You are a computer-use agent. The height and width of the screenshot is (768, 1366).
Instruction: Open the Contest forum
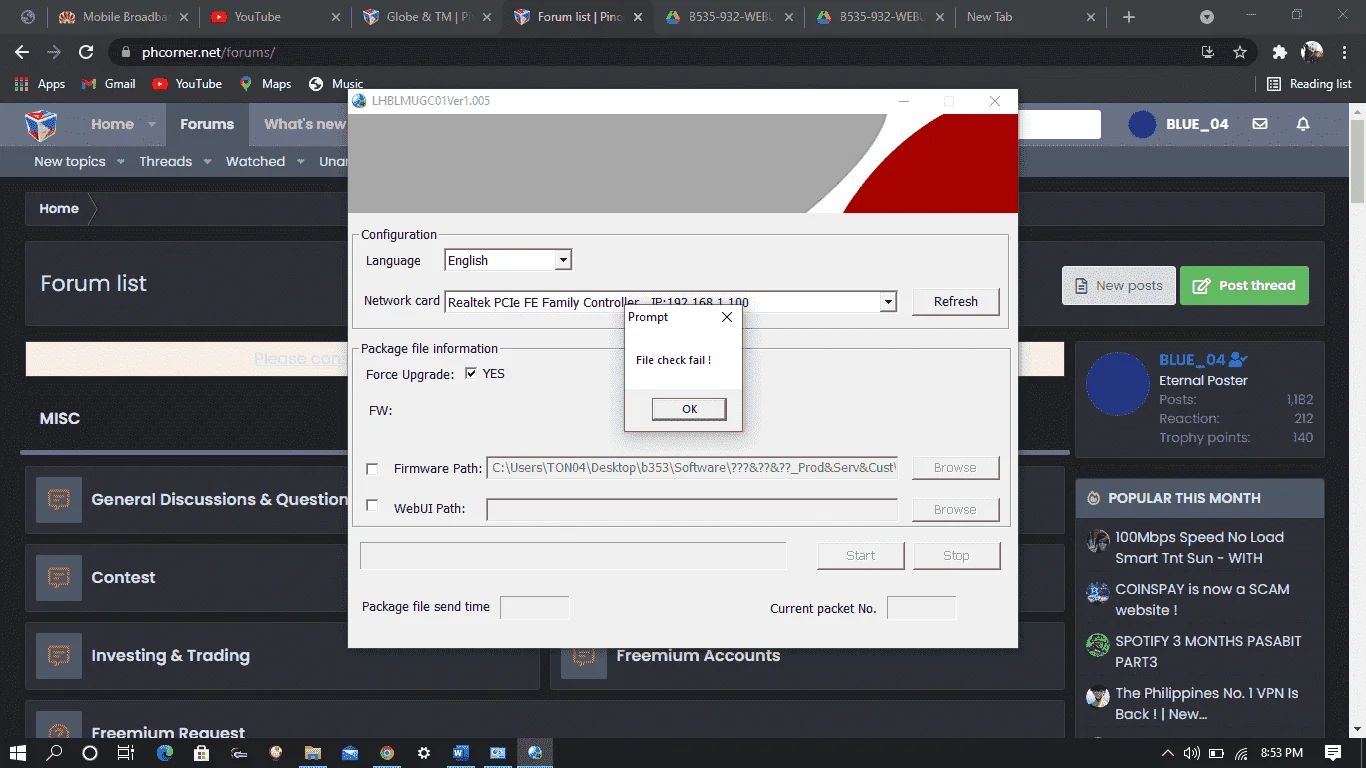[x=123, y=577]
